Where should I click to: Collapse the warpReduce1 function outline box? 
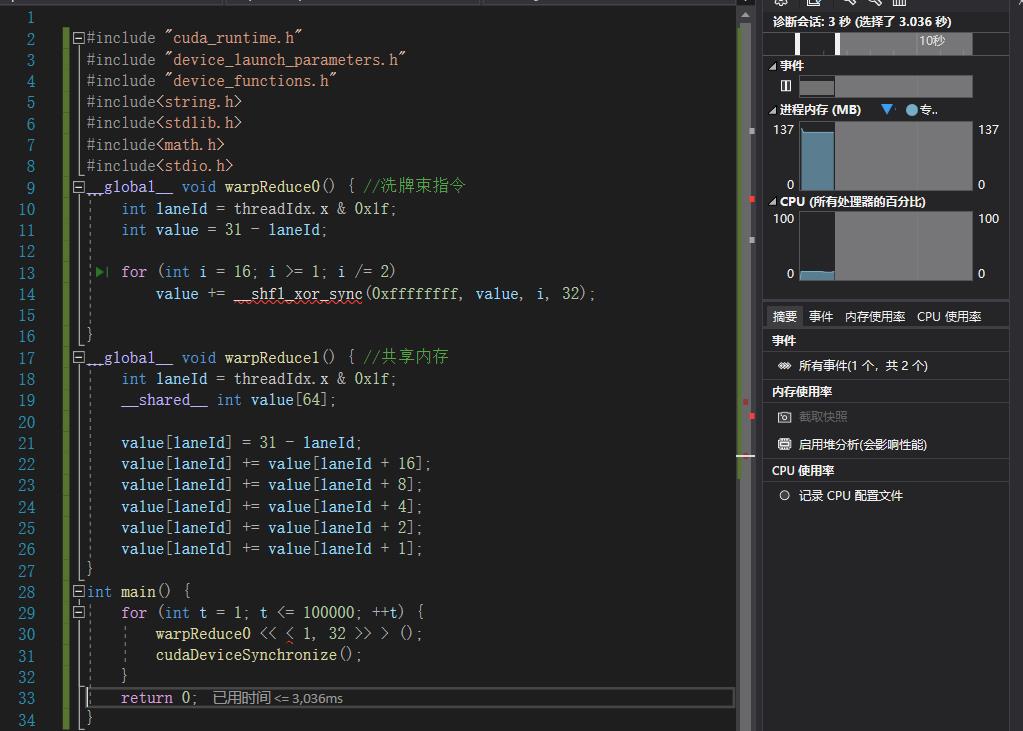point(79,357)
